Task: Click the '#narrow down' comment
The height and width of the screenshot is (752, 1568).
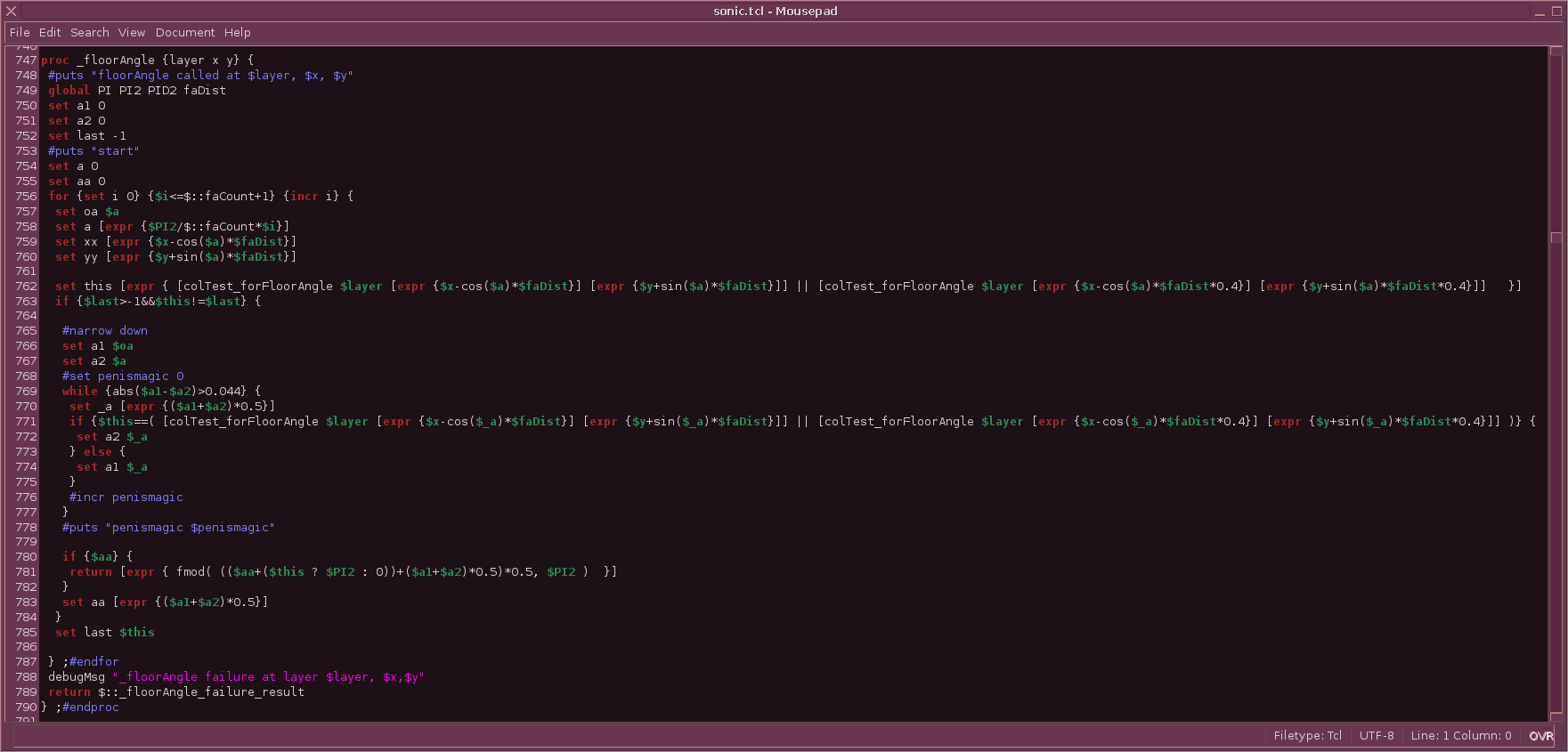Action: [x=105, y=331]
